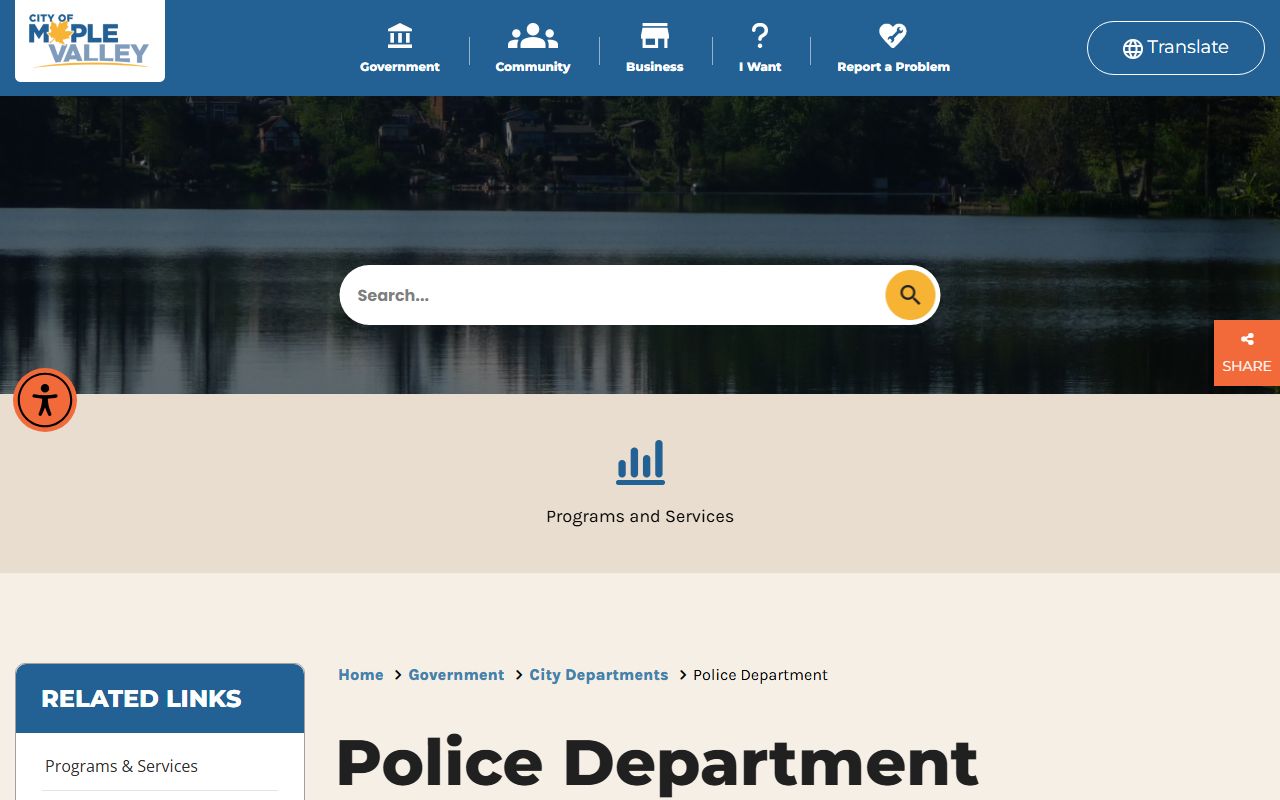Open City Departments breadcrumb link
Screen dimensions: 1280x800
pyautogui.click(x=599, y=675)
